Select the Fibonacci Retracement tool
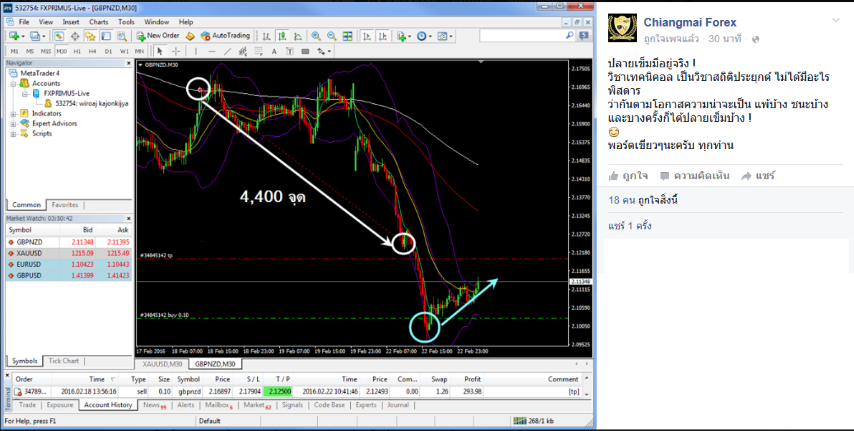 258,51
